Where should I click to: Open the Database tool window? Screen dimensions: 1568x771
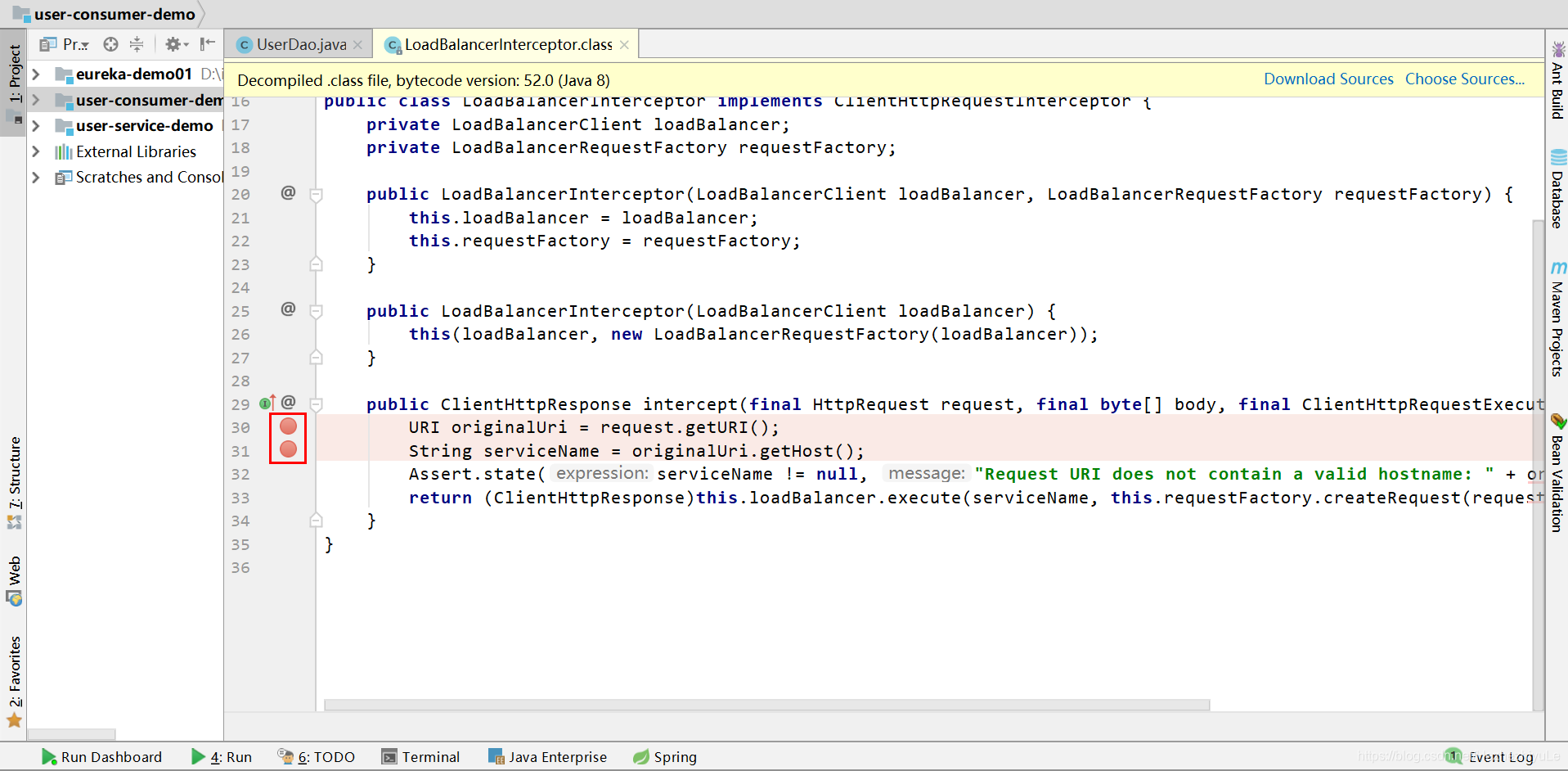pos(1557,189)
